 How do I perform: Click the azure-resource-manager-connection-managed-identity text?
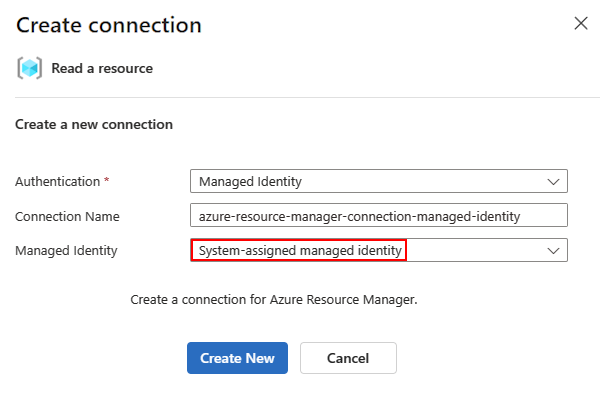(x=359, y=216)
